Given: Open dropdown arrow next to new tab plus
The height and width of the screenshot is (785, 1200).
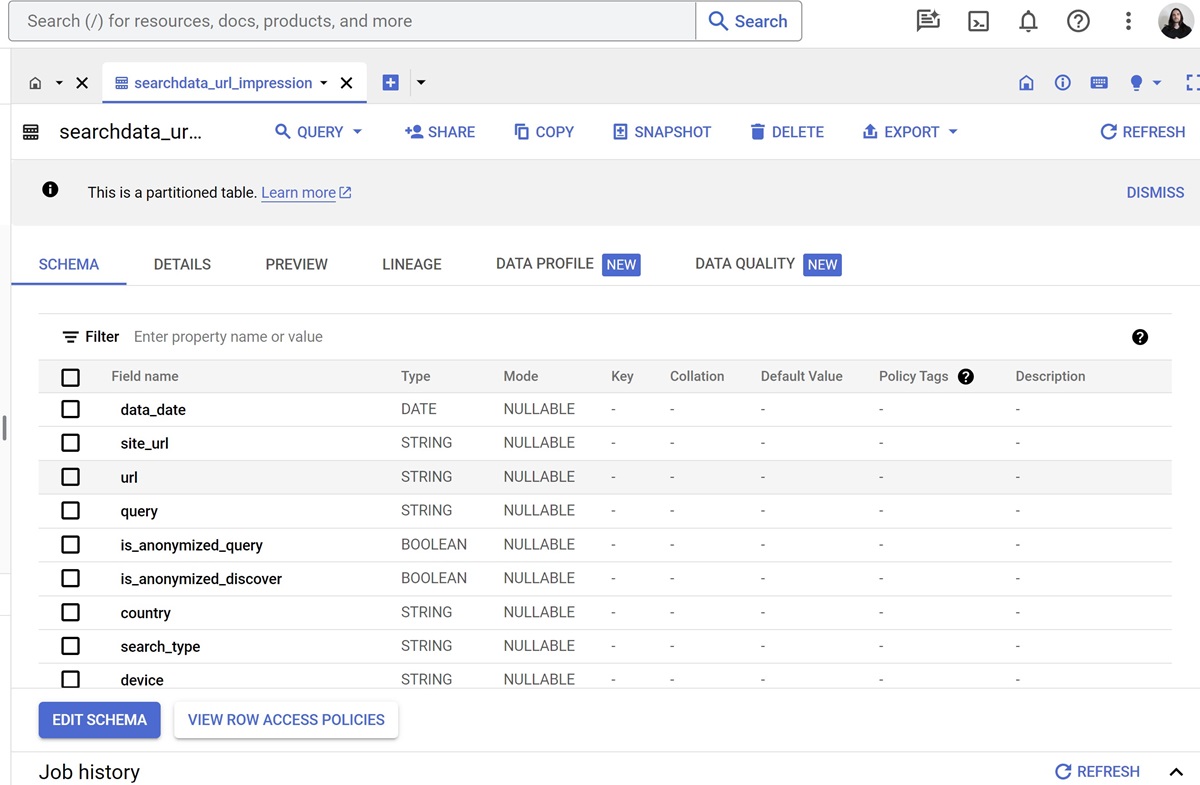Looking at the screenshot, I should pos(421,83).
